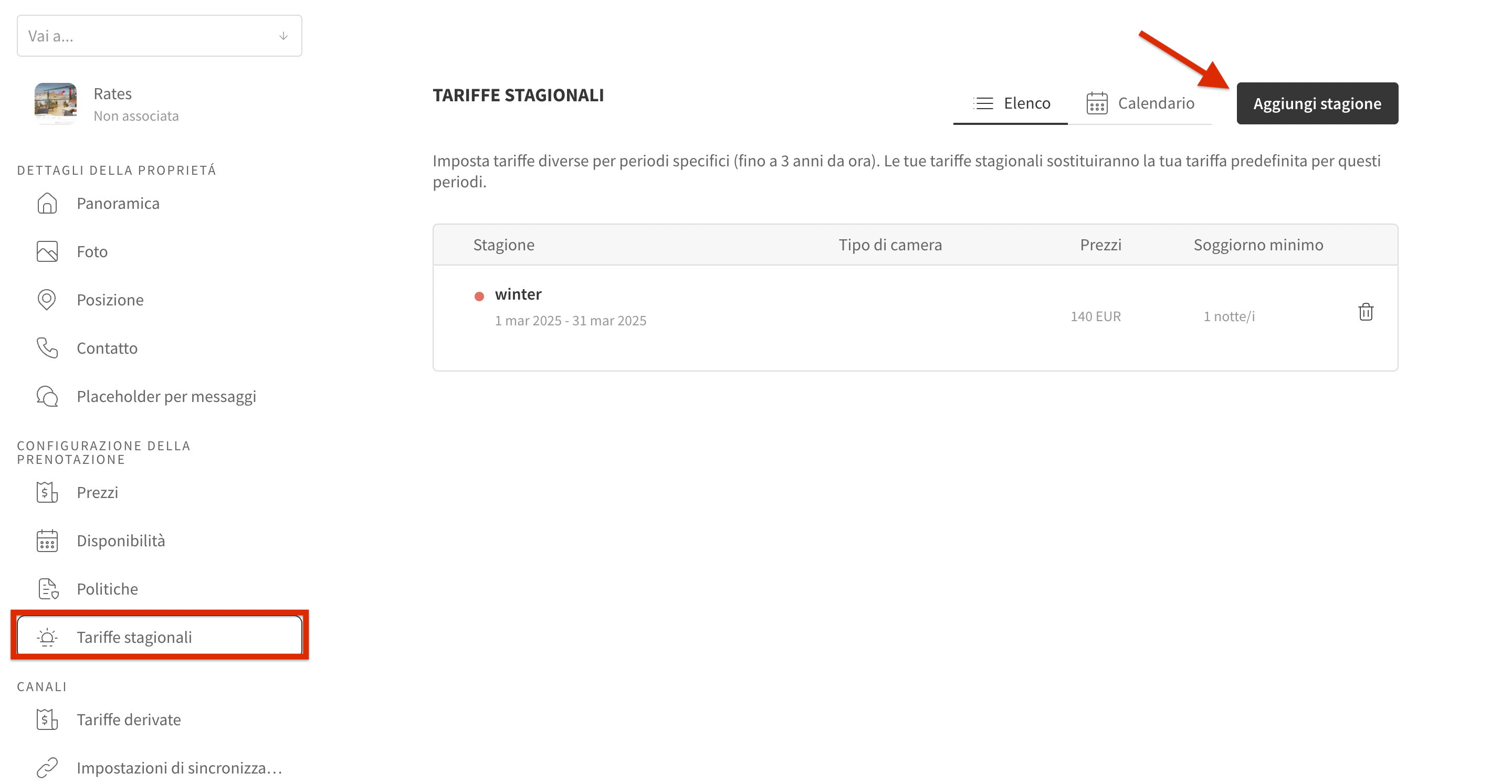Click the Panoramica house icon

[x=47, y=203]
